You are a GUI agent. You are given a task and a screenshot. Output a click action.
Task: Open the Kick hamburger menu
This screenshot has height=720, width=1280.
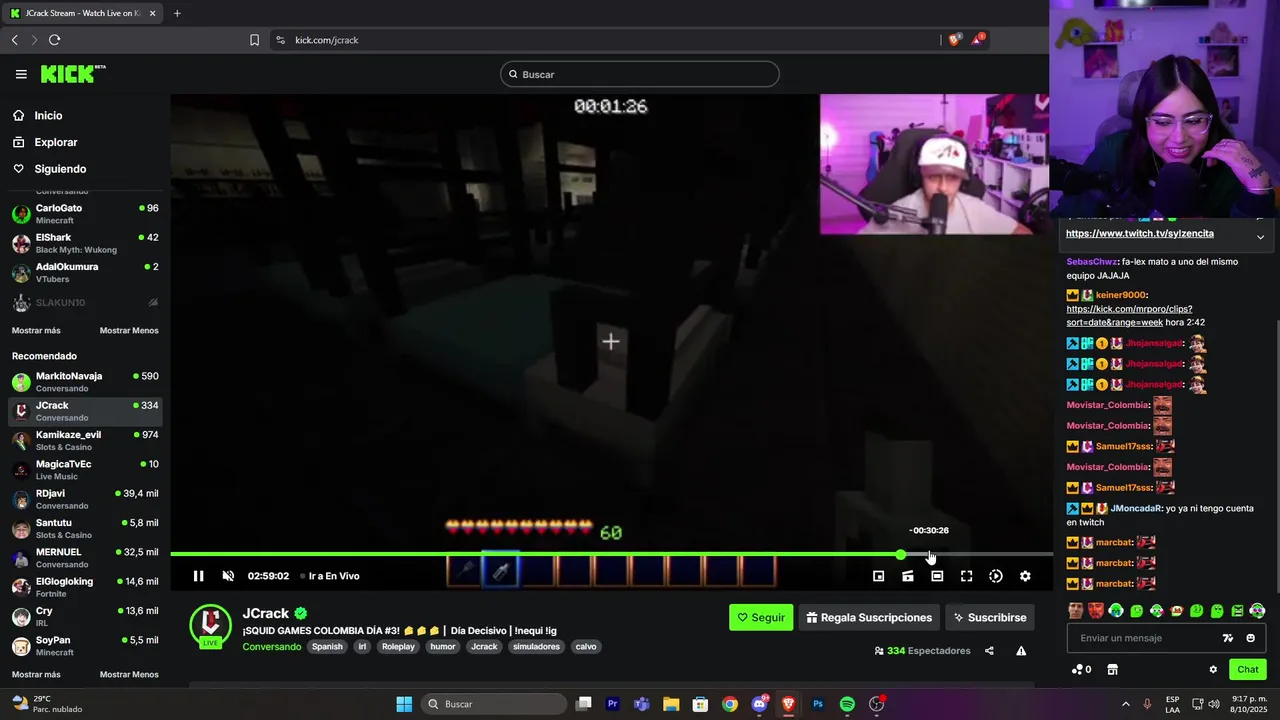click(21, 74)
